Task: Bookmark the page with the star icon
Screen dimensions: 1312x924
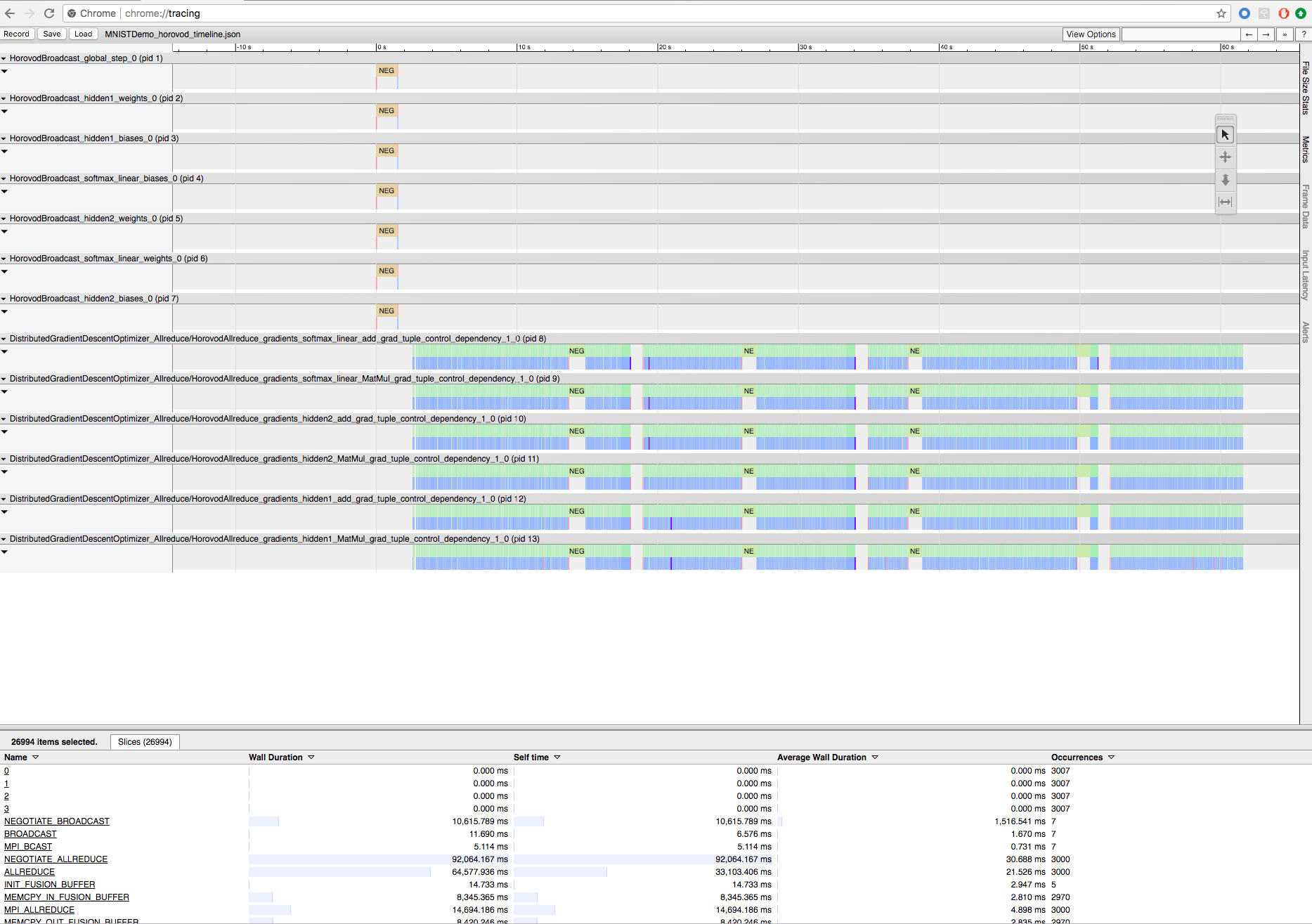Action: [x=1221, y=13]
